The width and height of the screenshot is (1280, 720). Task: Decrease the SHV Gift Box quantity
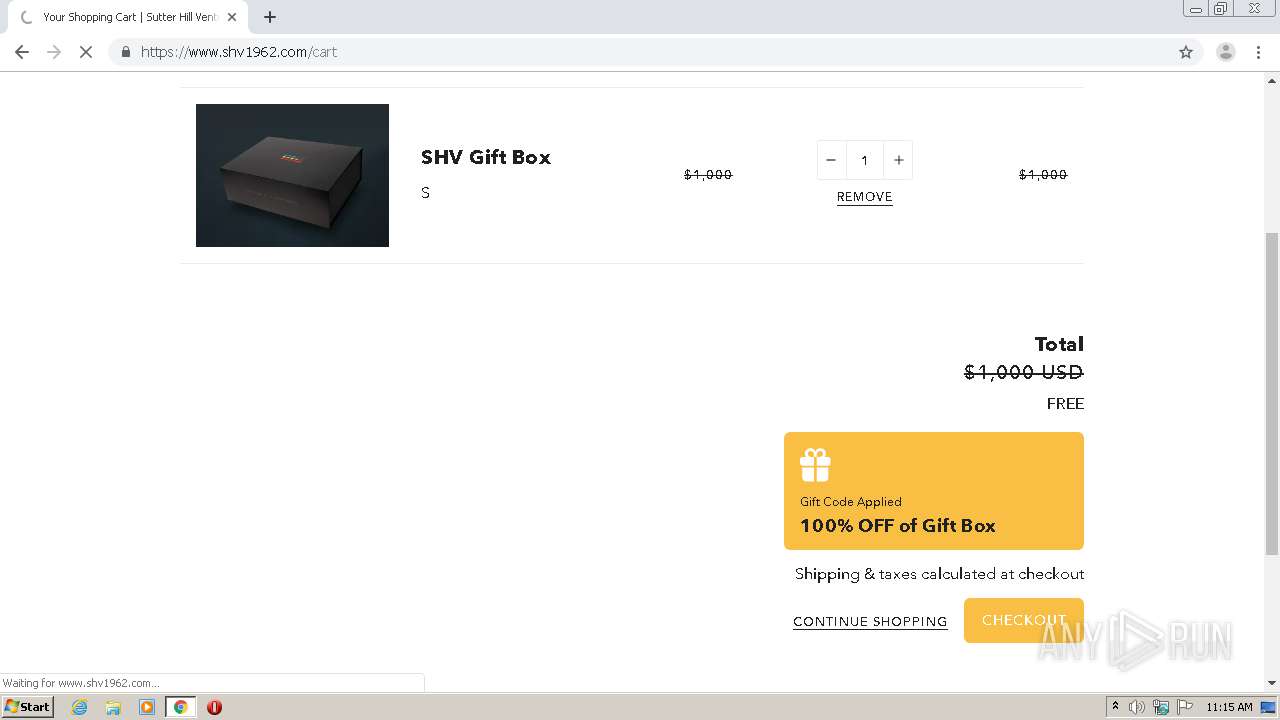click(831, 160)
